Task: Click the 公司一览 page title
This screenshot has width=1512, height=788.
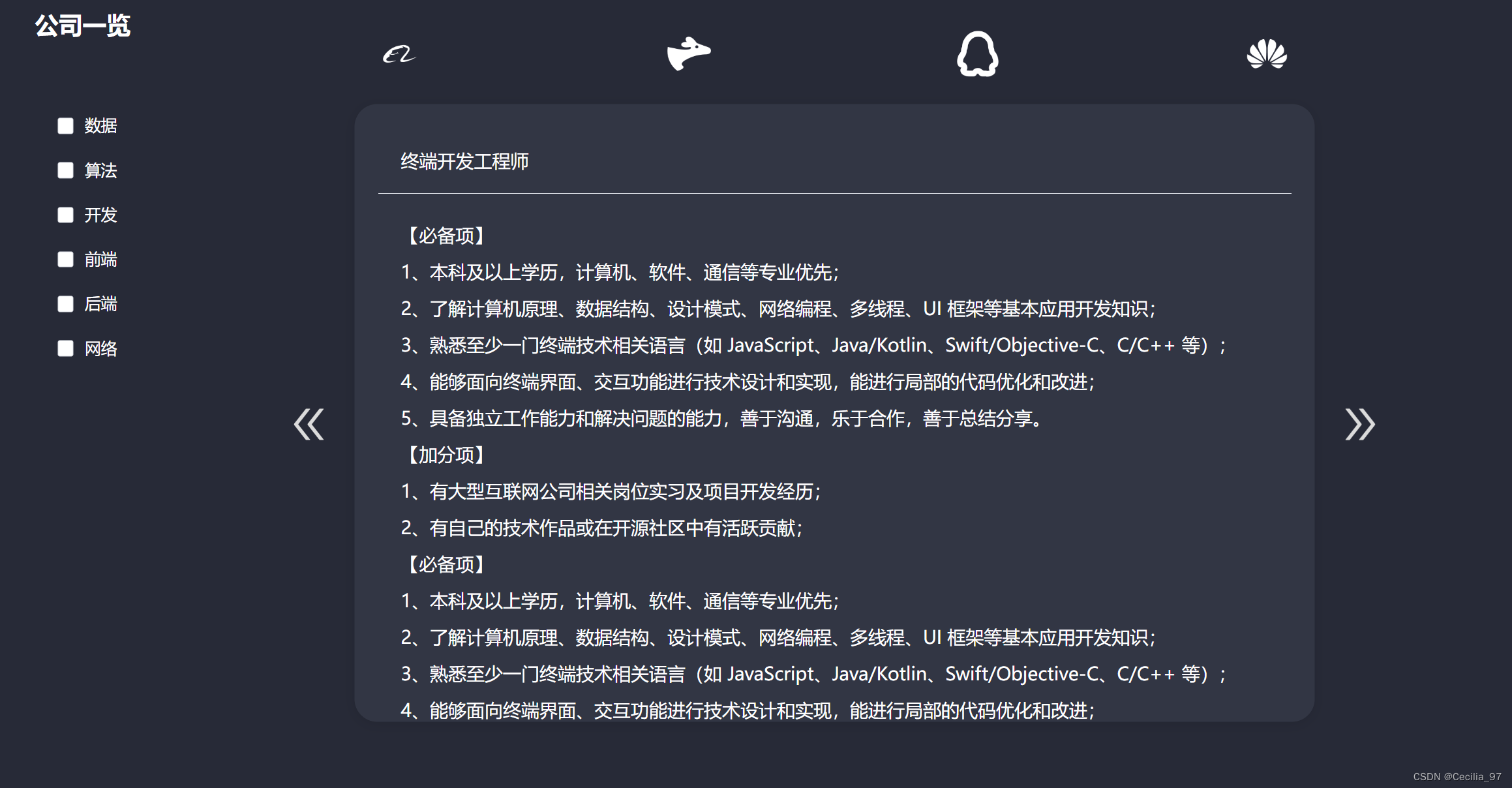Action: (83, 26)
